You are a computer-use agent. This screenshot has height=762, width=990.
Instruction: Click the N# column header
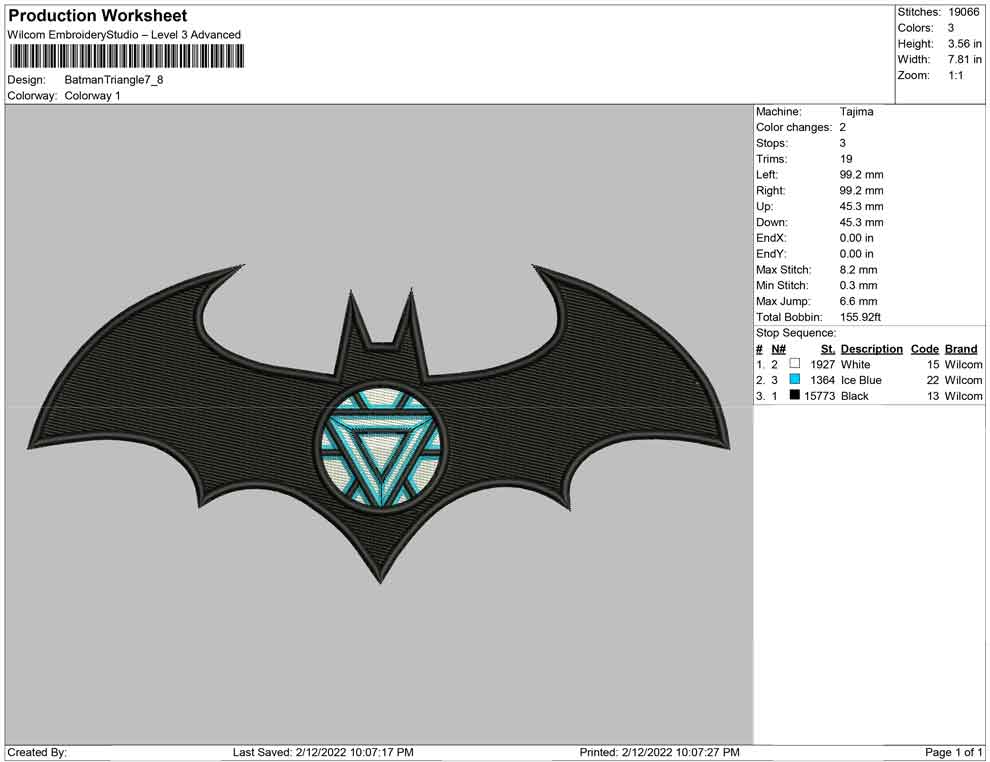pyautogui.click(x=778, y=349)
